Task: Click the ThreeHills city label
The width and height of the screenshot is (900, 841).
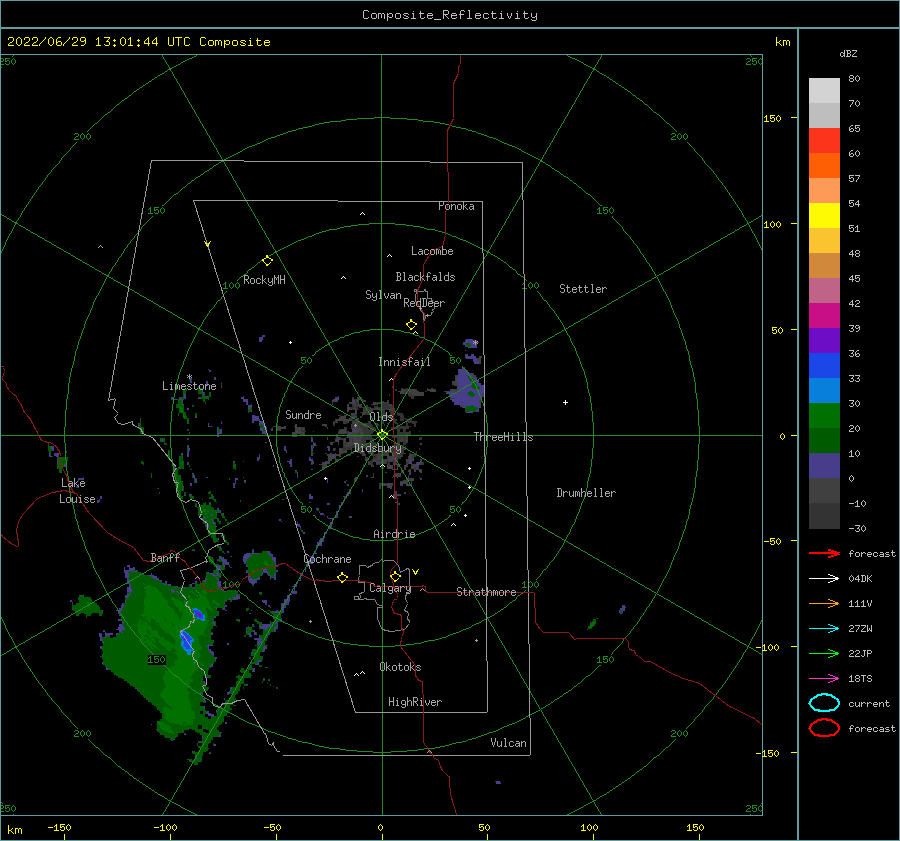Action: 503,437
